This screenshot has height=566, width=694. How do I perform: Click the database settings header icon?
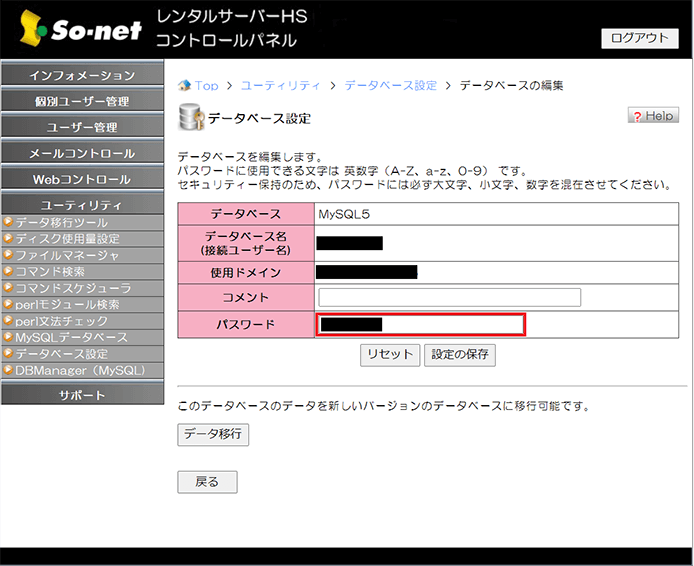point(190,118)
